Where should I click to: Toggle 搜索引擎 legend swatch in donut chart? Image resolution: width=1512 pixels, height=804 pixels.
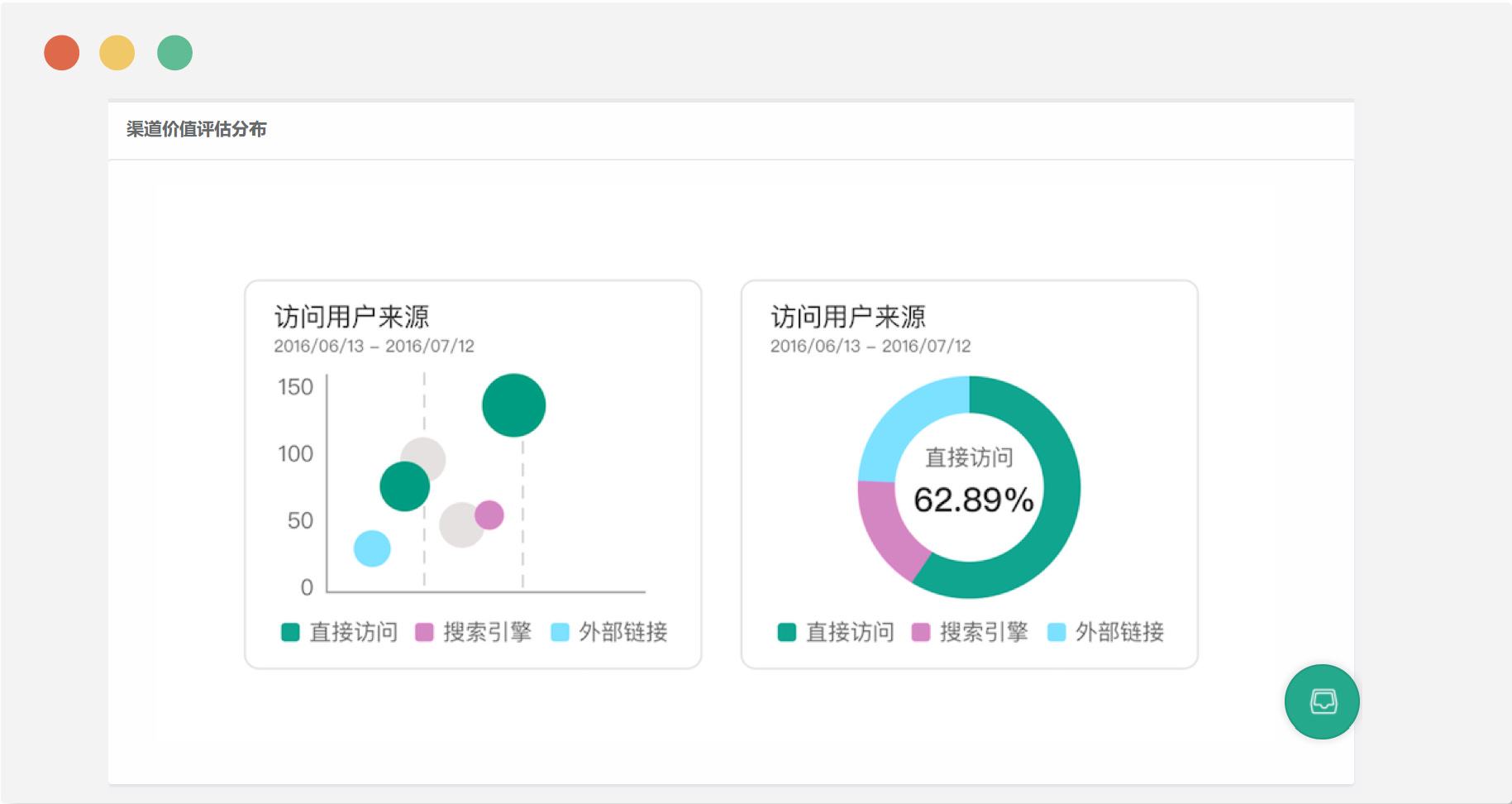tap(921, 633)
